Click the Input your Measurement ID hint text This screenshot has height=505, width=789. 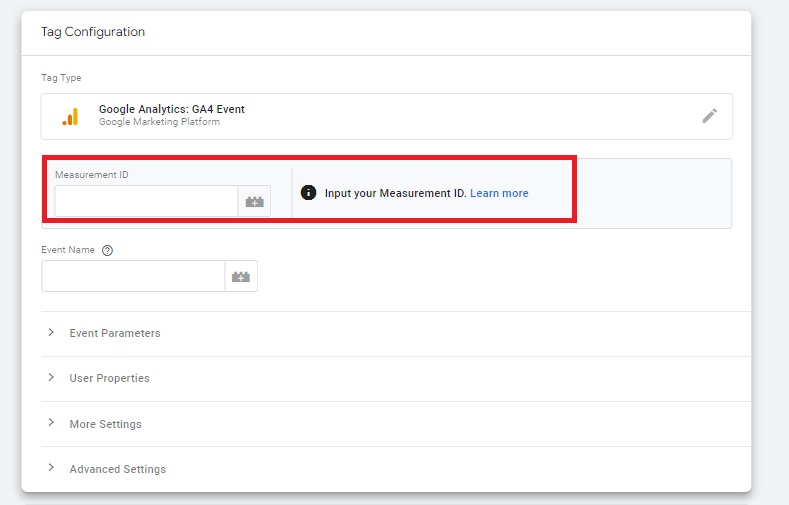pos(395,193)
